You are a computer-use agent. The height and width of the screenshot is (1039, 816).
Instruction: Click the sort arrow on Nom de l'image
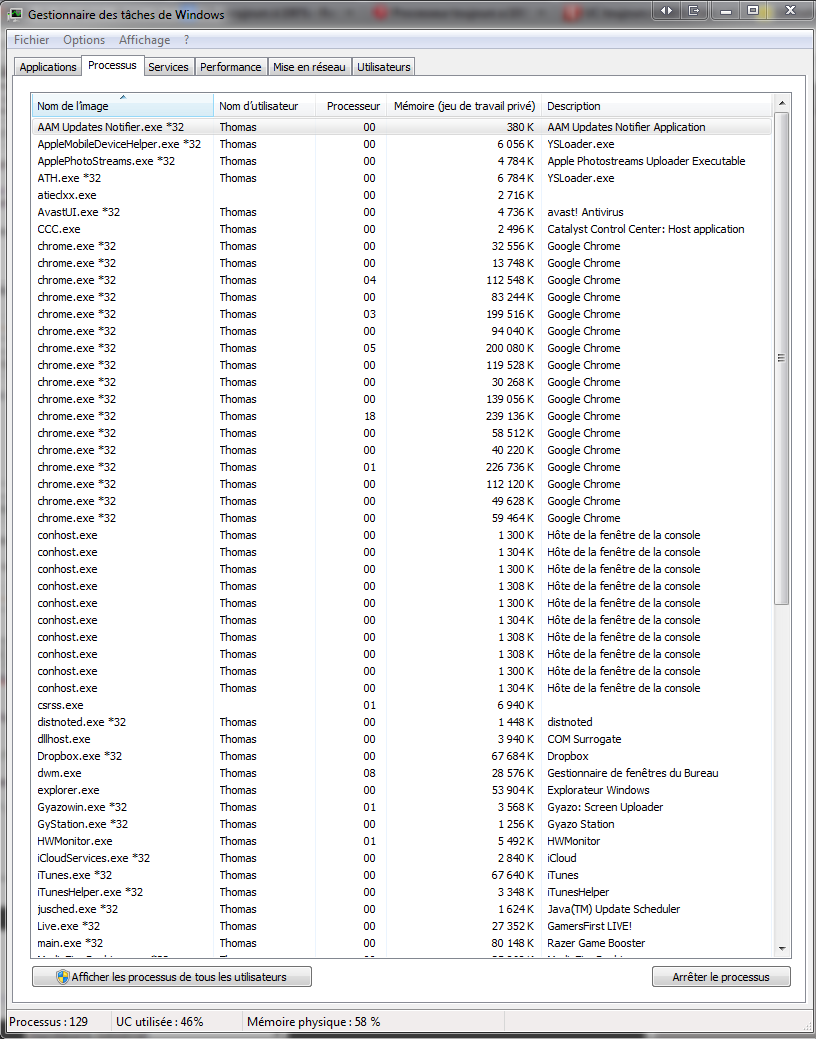click(x=123, y=97)
